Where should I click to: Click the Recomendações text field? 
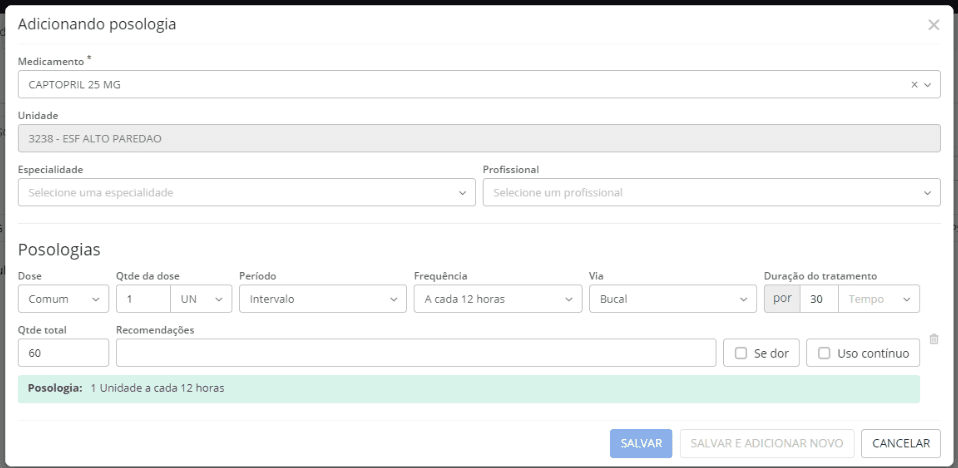click(x=415, y=353)
